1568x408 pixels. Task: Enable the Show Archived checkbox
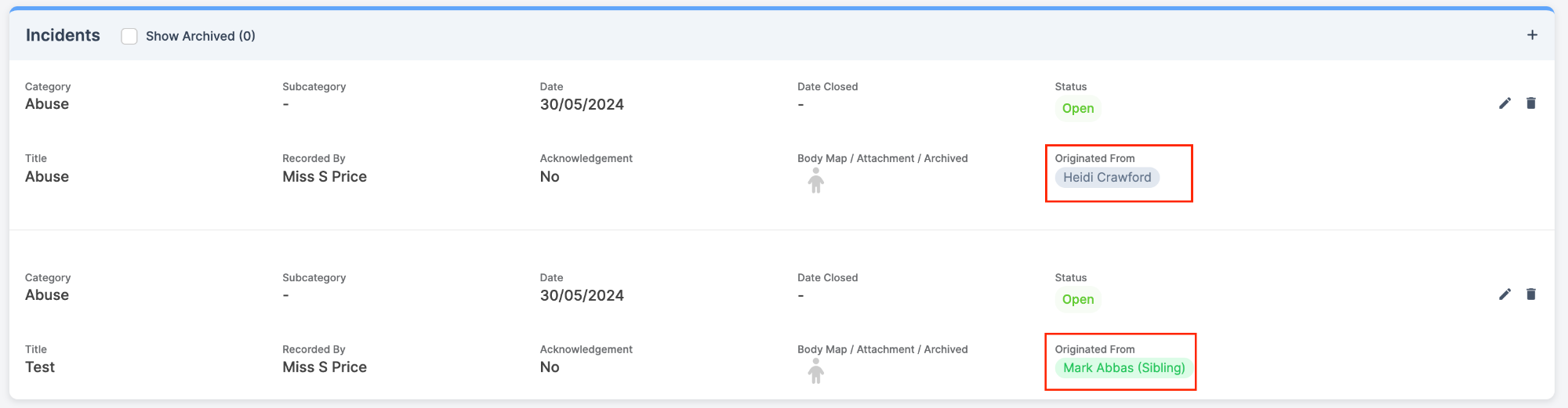(129, 36)
